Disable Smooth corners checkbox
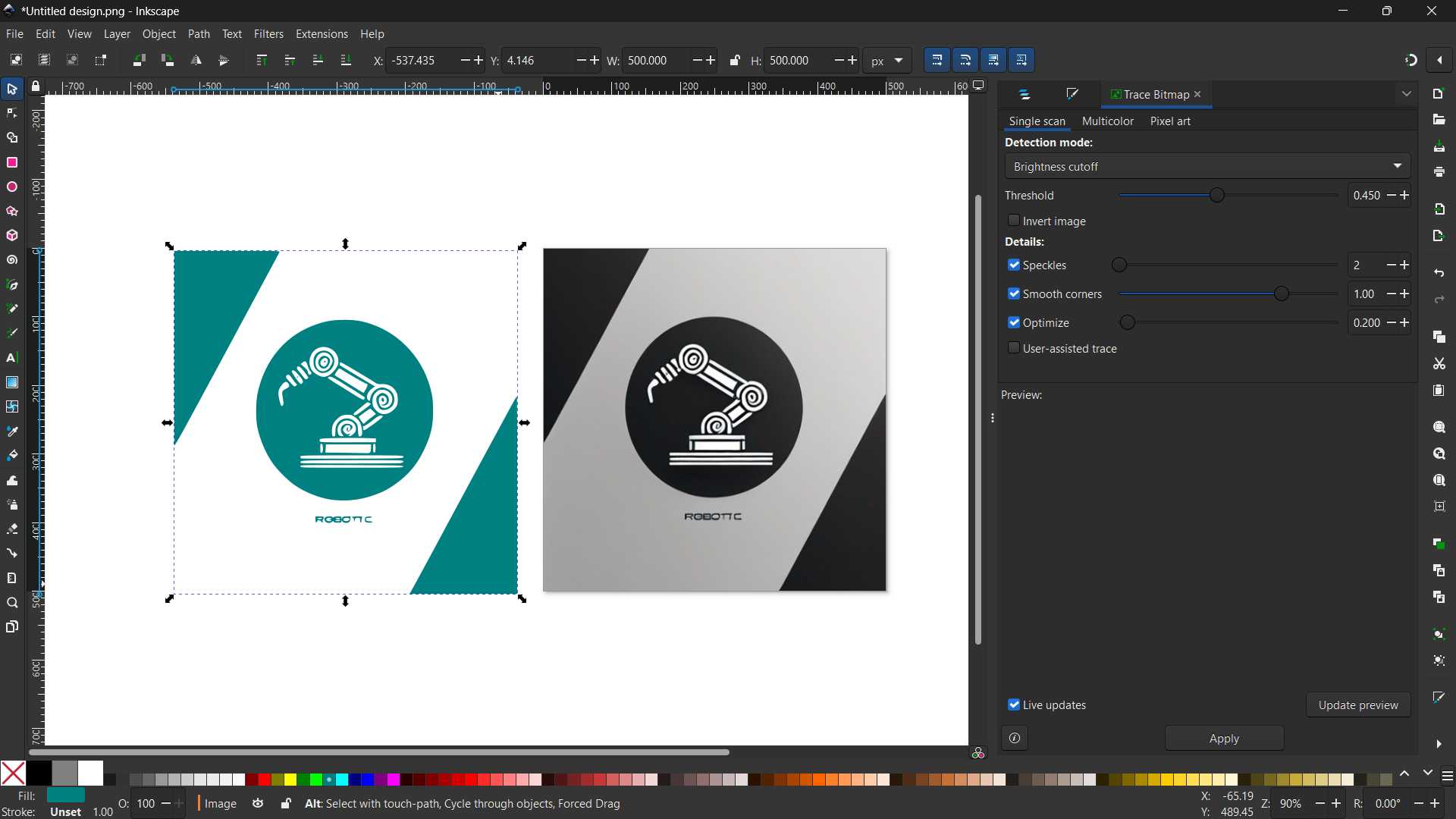The image size is (1456, 819). (x=1014, y=293)
